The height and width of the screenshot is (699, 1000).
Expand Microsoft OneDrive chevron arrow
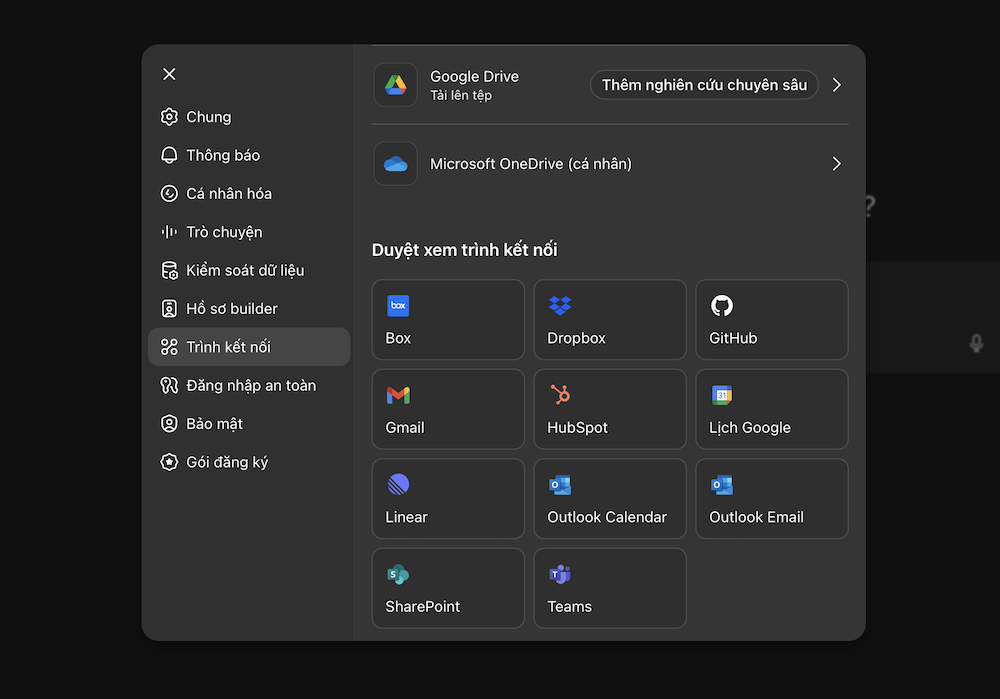837,164
